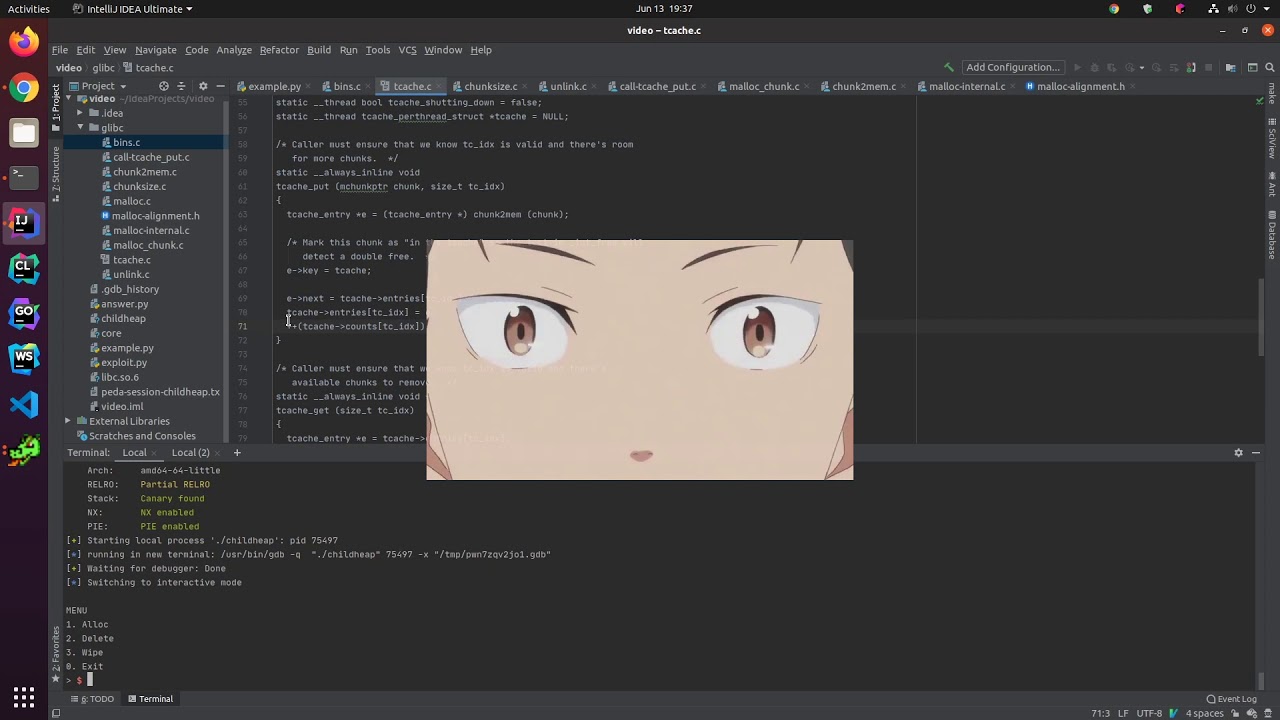Open the Terminal app from dock

(24, 176)
